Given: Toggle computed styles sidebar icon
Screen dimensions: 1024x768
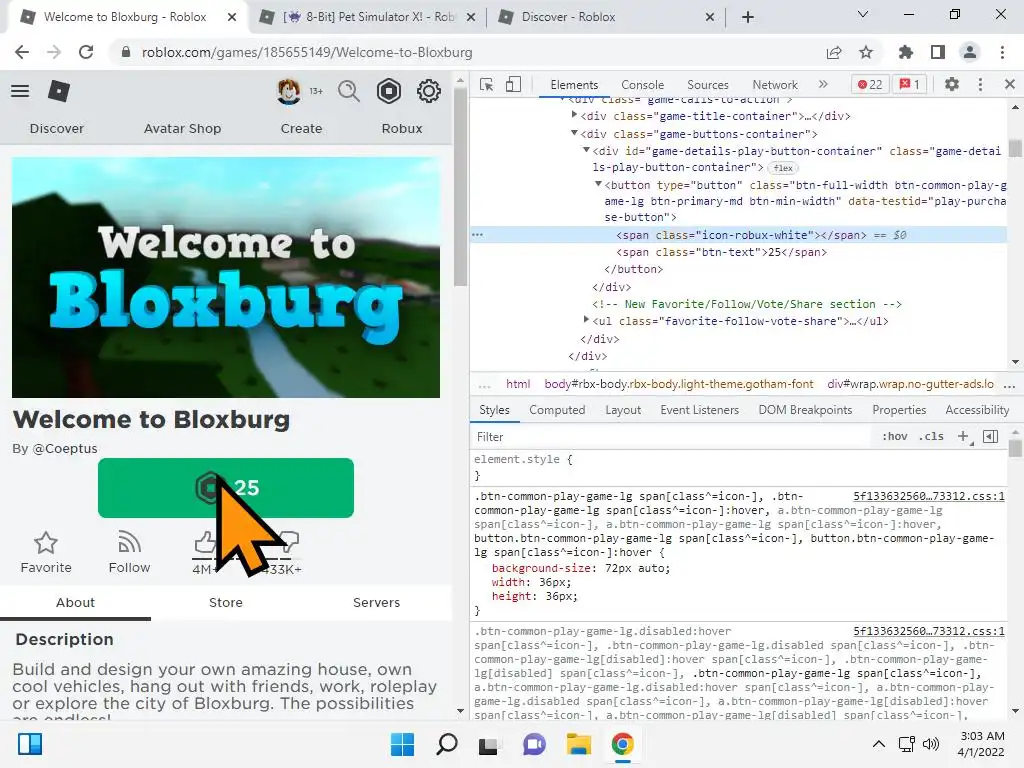Looking at the screenshot, I should (991, 436).
